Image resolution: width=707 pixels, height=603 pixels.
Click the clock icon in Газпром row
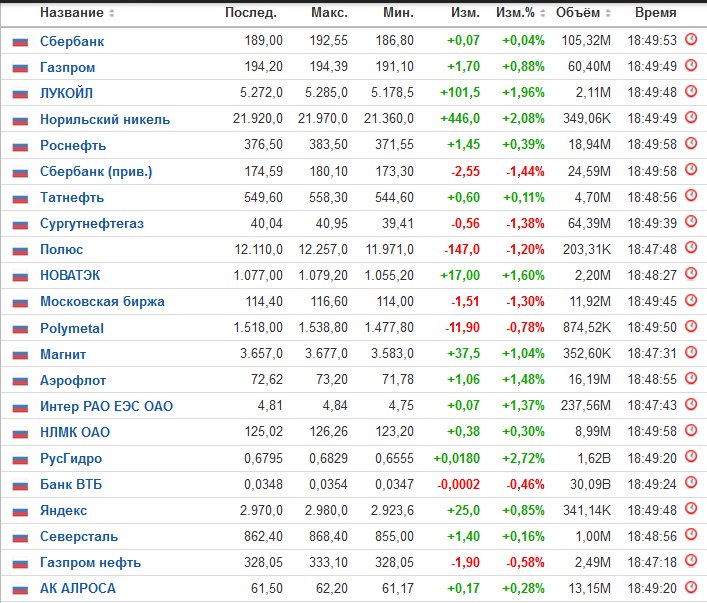[x=691, y=65]
